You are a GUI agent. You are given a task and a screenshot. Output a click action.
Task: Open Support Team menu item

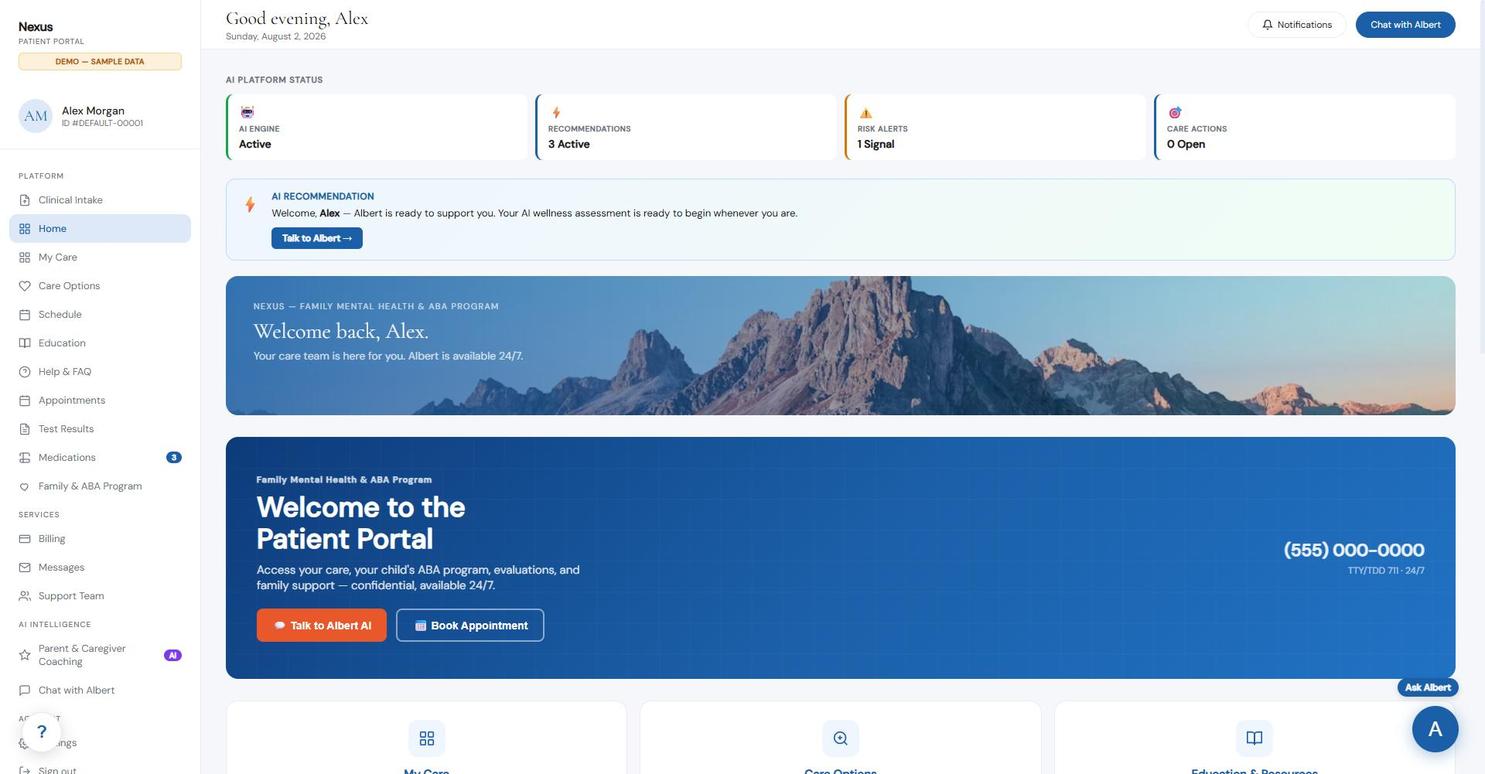100,596
